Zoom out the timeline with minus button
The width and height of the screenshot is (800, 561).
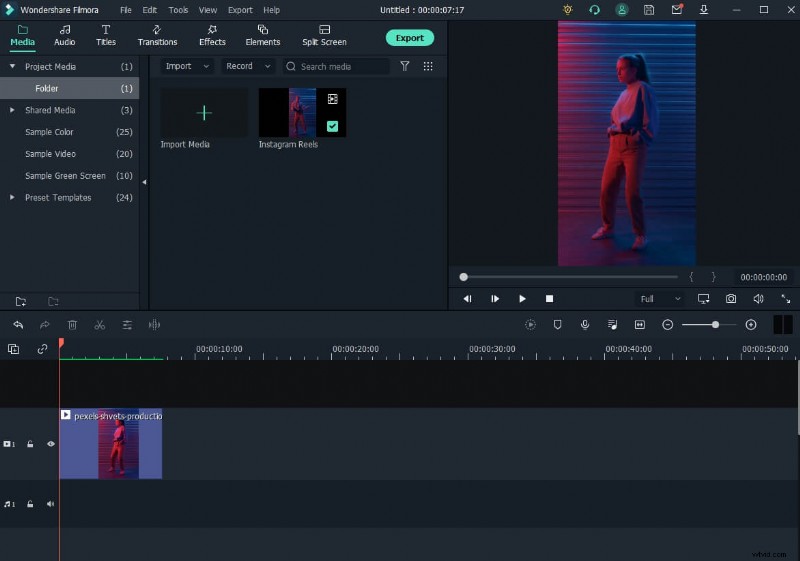coord(667,324)
